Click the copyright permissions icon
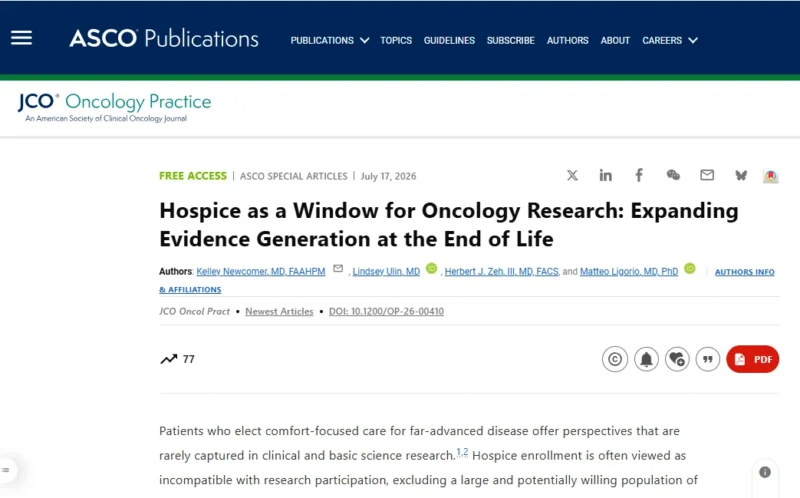This screenshot has height=498, width=800. coord(615,359)
